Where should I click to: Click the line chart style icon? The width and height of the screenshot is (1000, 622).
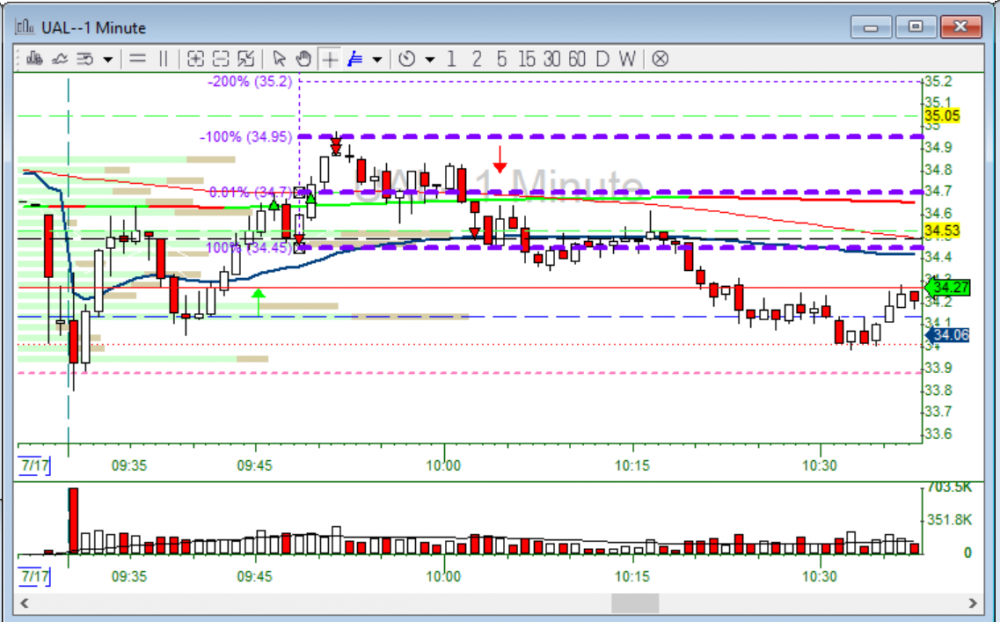pos(59,59)
